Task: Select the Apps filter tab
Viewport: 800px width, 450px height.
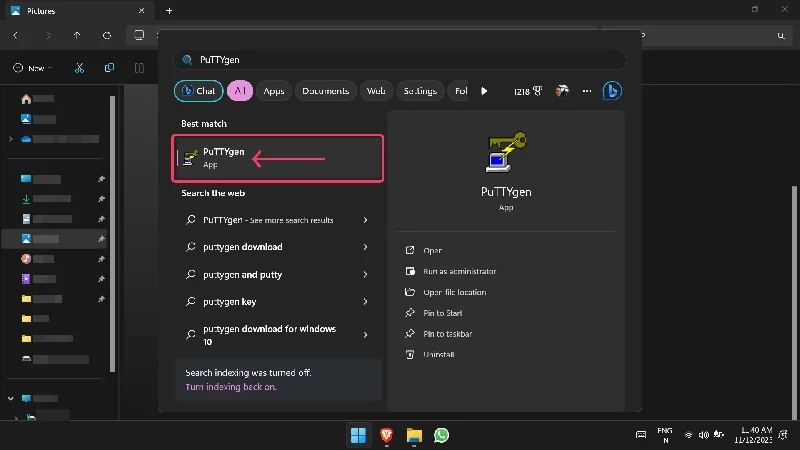Action: coord(273,91)
